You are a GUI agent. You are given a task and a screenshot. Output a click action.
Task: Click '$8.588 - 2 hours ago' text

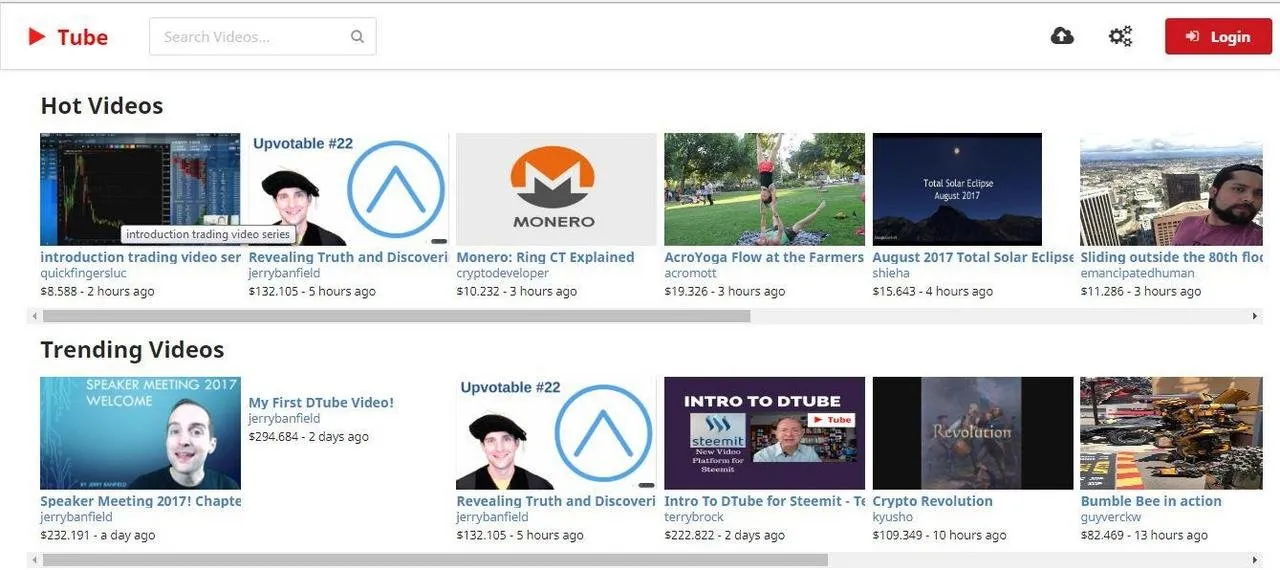(x=97, y=291)
